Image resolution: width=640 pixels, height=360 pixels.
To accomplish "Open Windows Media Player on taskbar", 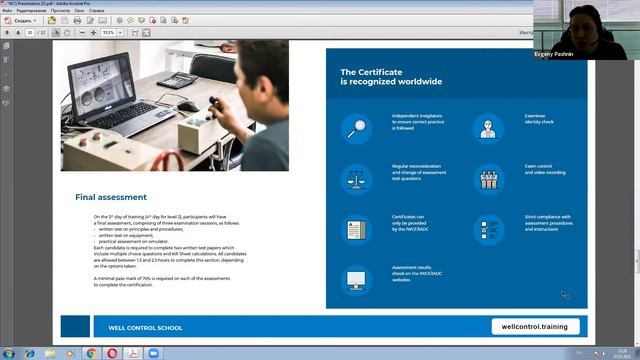I will point(71,353).
